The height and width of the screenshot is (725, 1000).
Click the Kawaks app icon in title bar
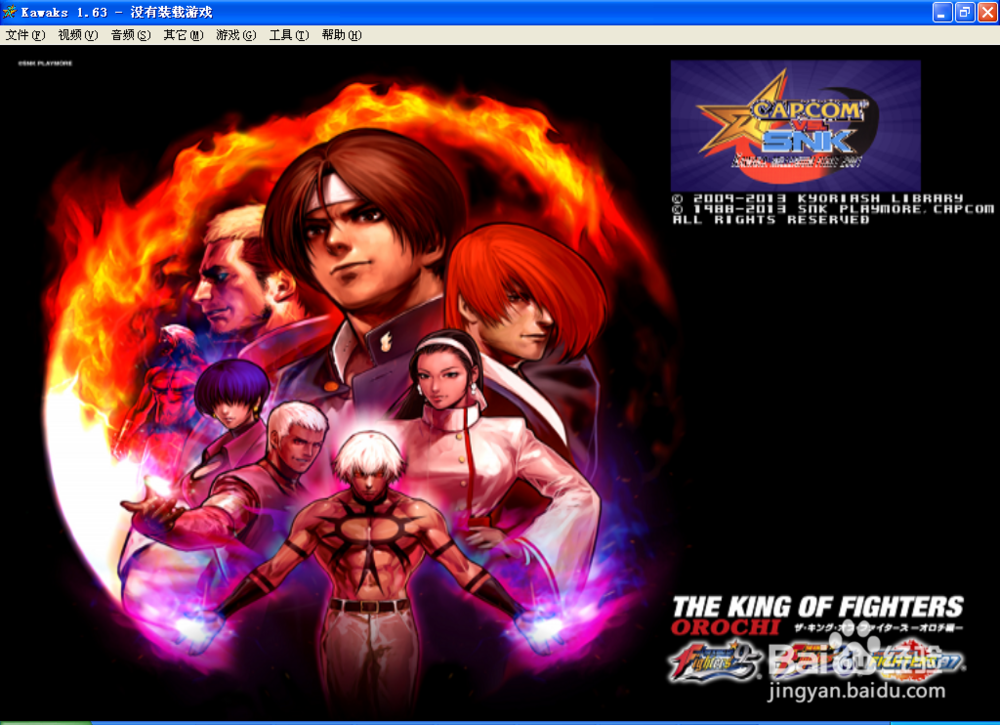pos(9,12)
